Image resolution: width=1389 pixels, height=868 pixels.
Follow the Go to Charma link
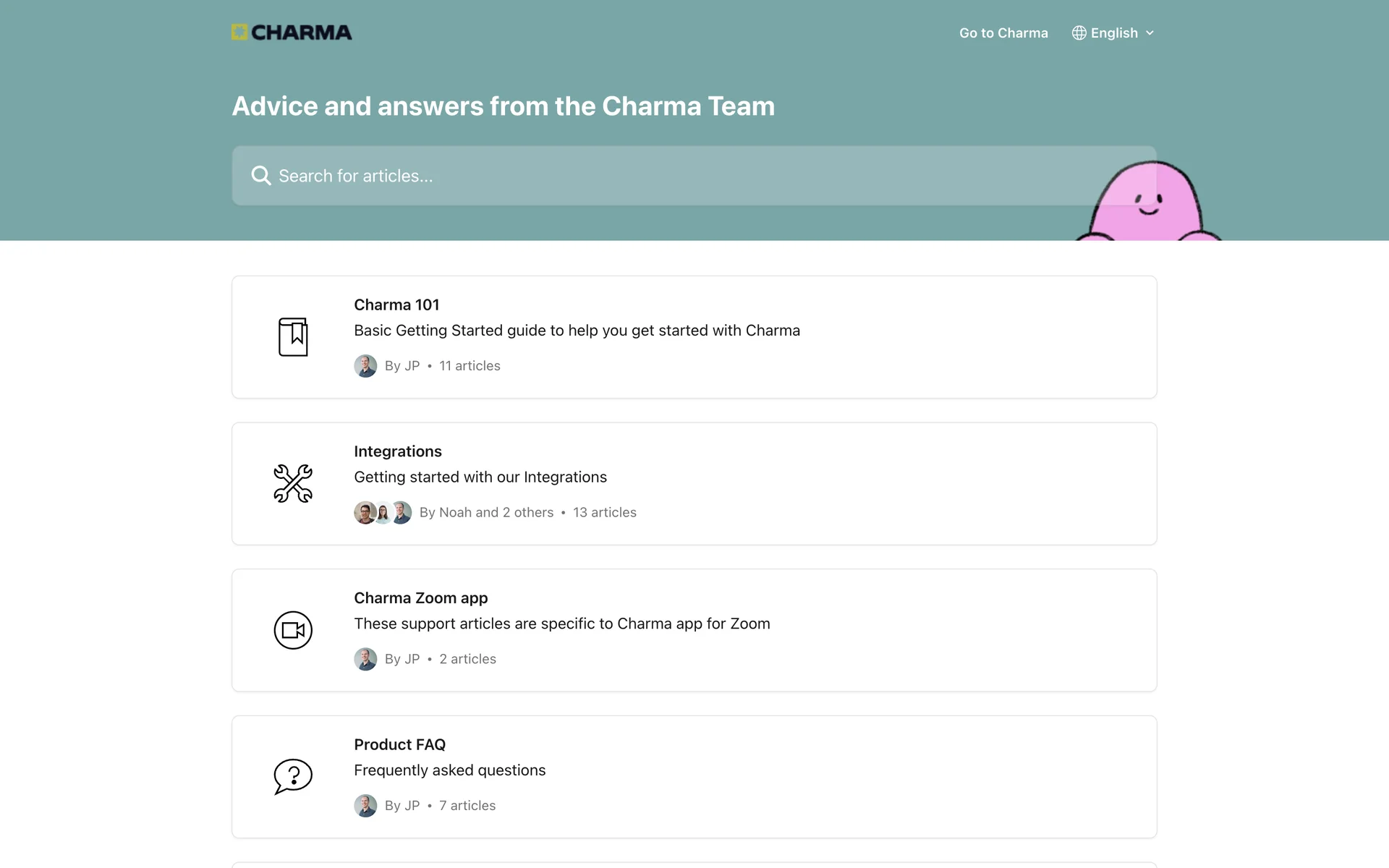[x=1003, y=33]
